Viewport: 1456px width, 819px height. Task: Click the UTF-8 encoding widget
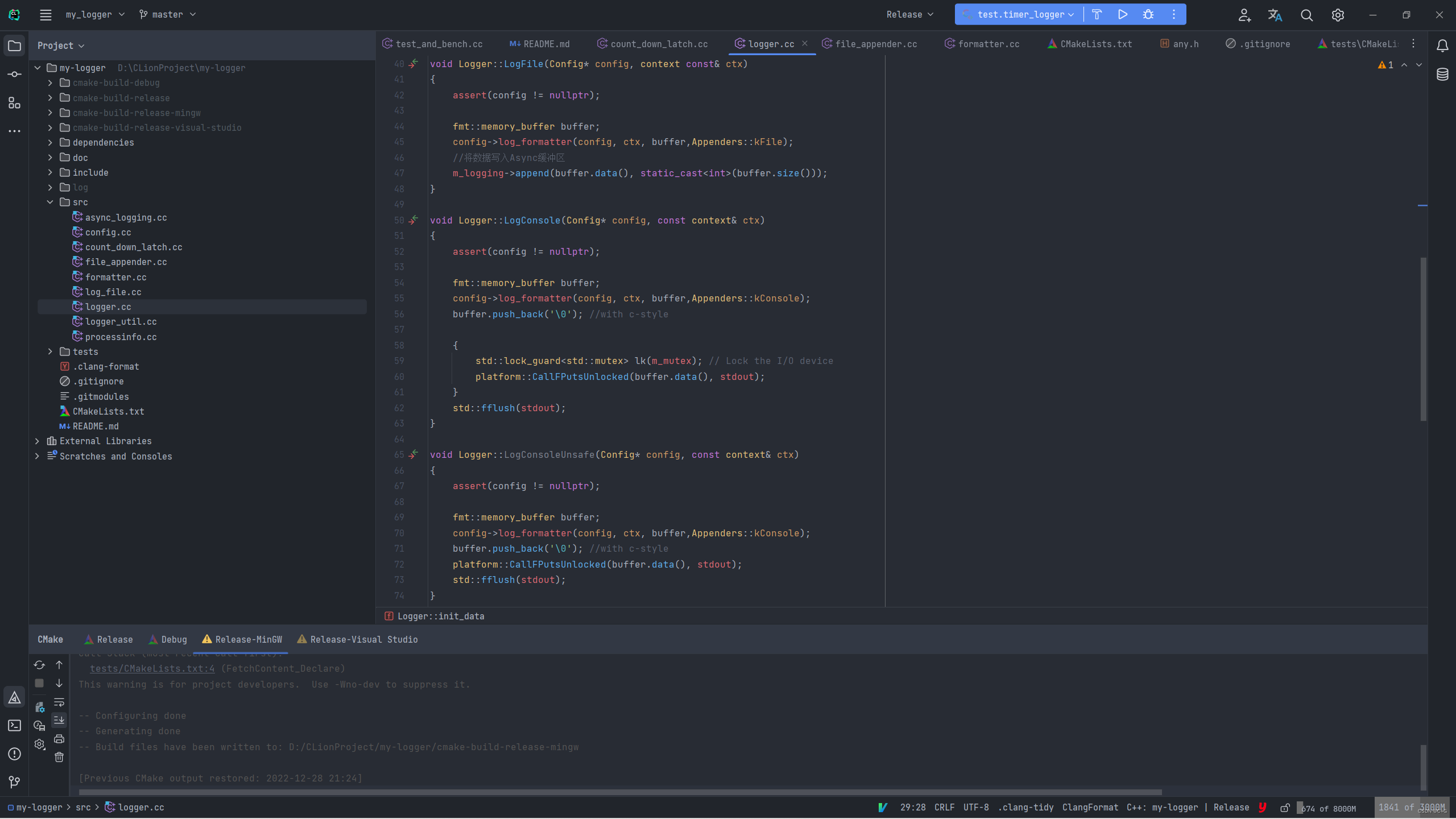pos(976,808)
